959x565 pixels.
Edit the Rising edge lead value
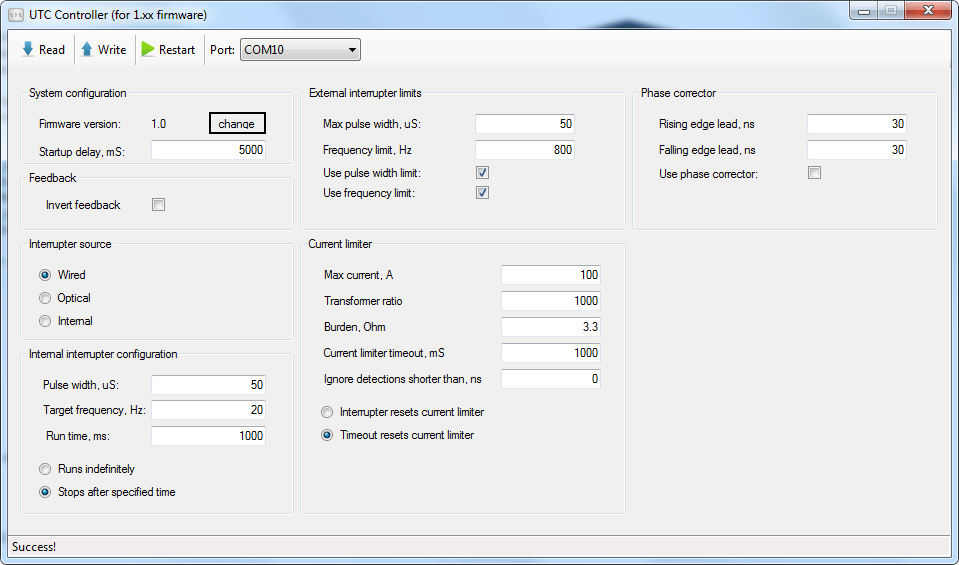pos(856,124)
